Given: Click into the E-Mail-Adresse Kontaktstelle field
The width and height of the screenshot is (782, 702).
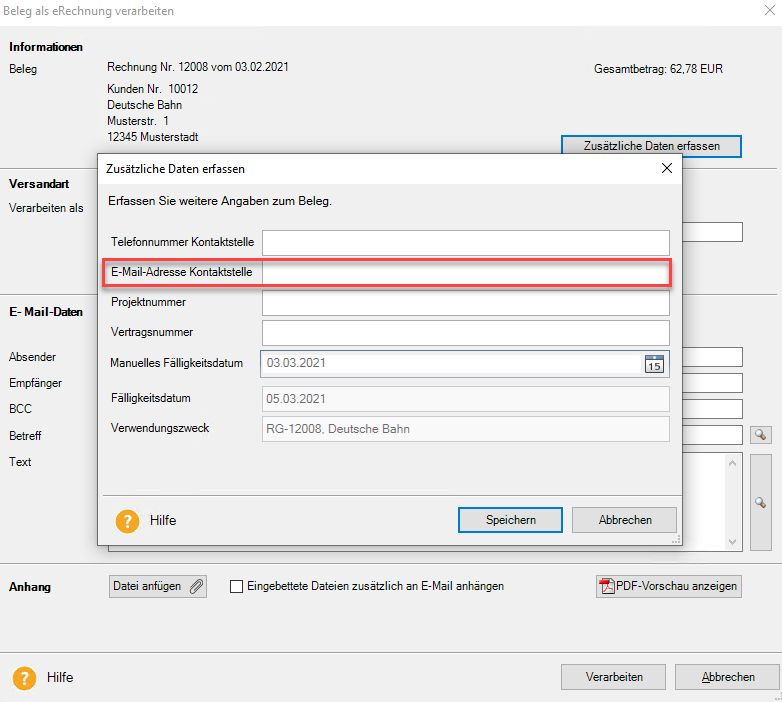Looking at the screenshot, I should coord(465,273).
